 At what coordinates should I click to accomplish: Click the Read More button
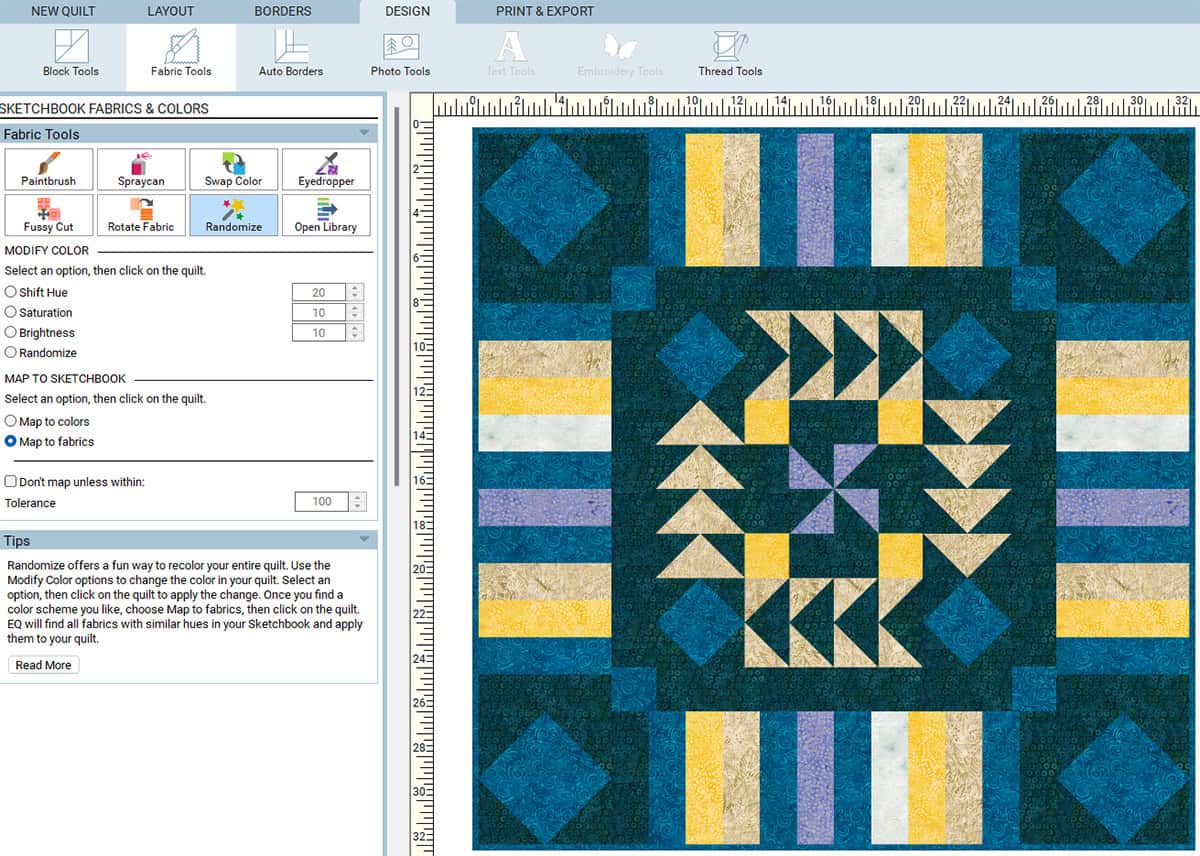(43, 665)
